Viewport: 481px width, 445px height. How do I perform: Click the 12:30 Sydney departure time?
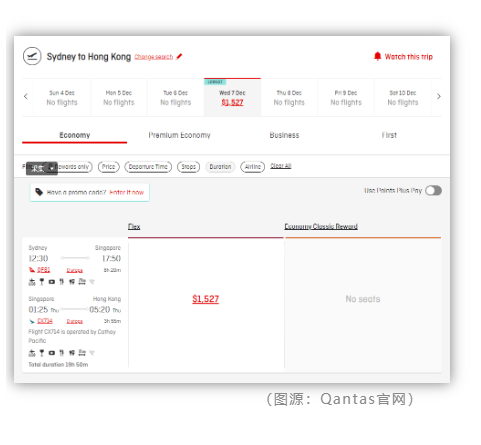pos(38,258)
